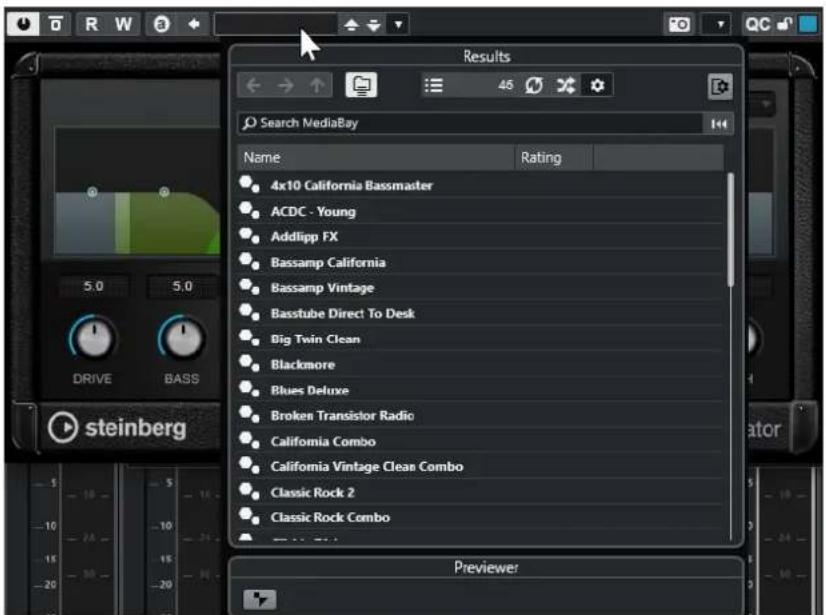
Task: Load the next preset with down arrow
Action: point(373,25)
